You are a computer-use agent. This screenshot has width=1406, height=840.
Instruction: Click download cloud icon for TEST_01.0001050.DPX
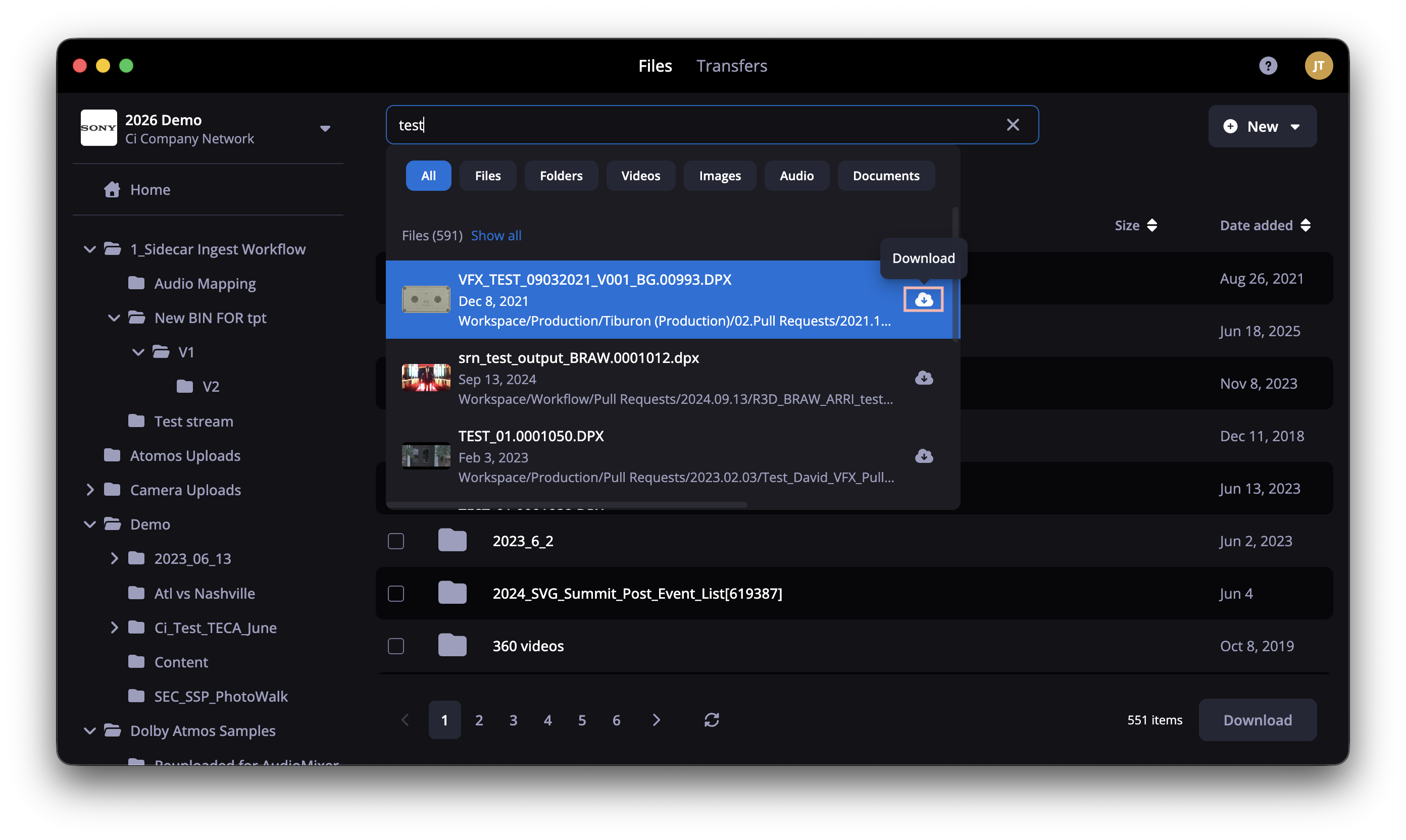[924, 456]
